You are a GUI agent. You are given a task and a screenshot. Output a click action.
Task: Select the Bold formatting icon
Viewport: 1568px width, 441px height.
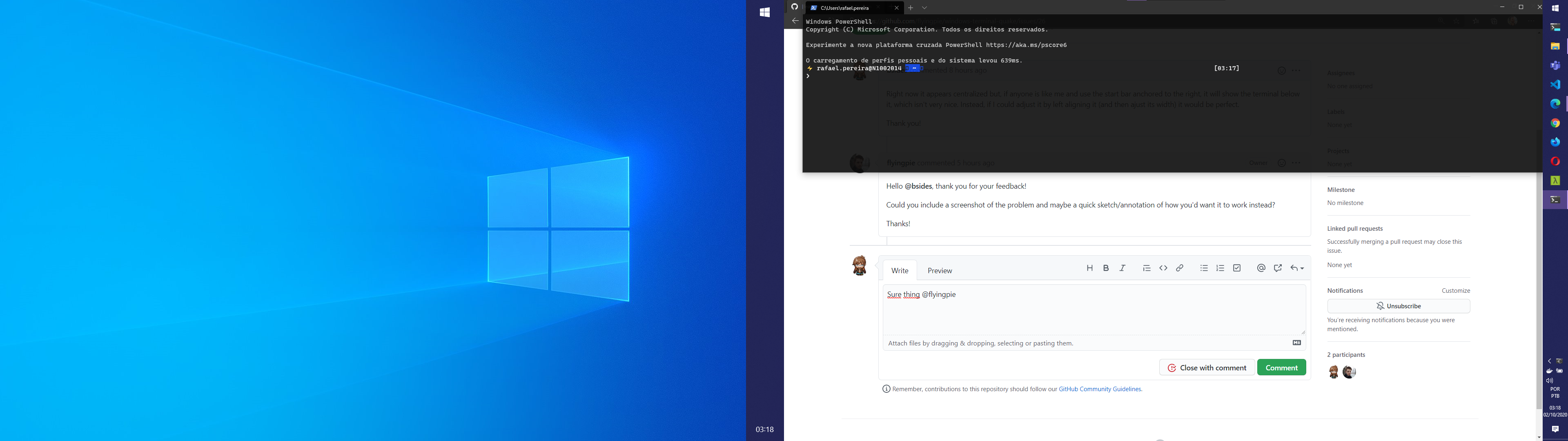coord(1105,267)
